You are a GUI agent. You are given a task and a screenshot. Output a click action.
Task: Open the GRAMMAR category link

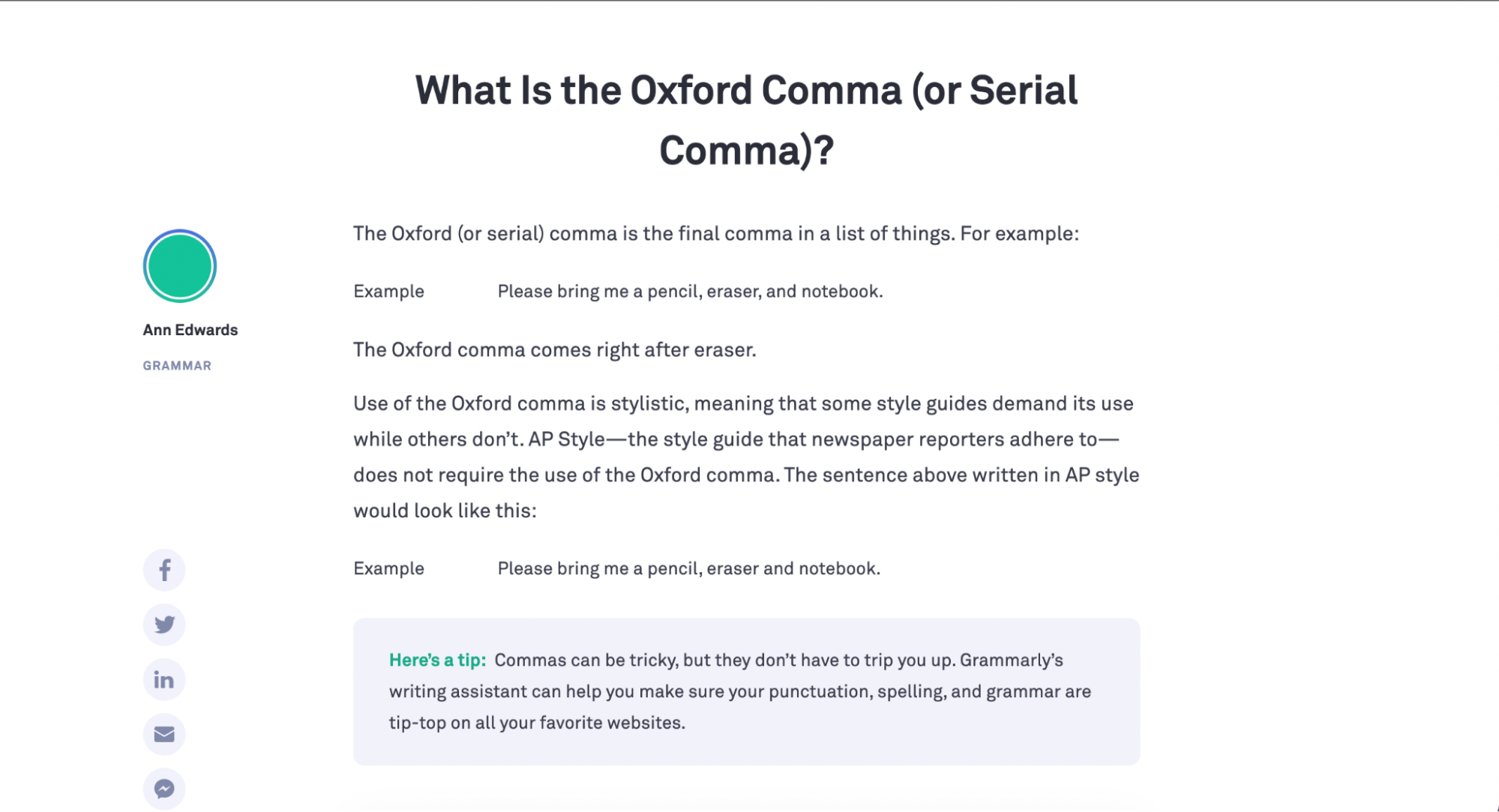[177, 366]
